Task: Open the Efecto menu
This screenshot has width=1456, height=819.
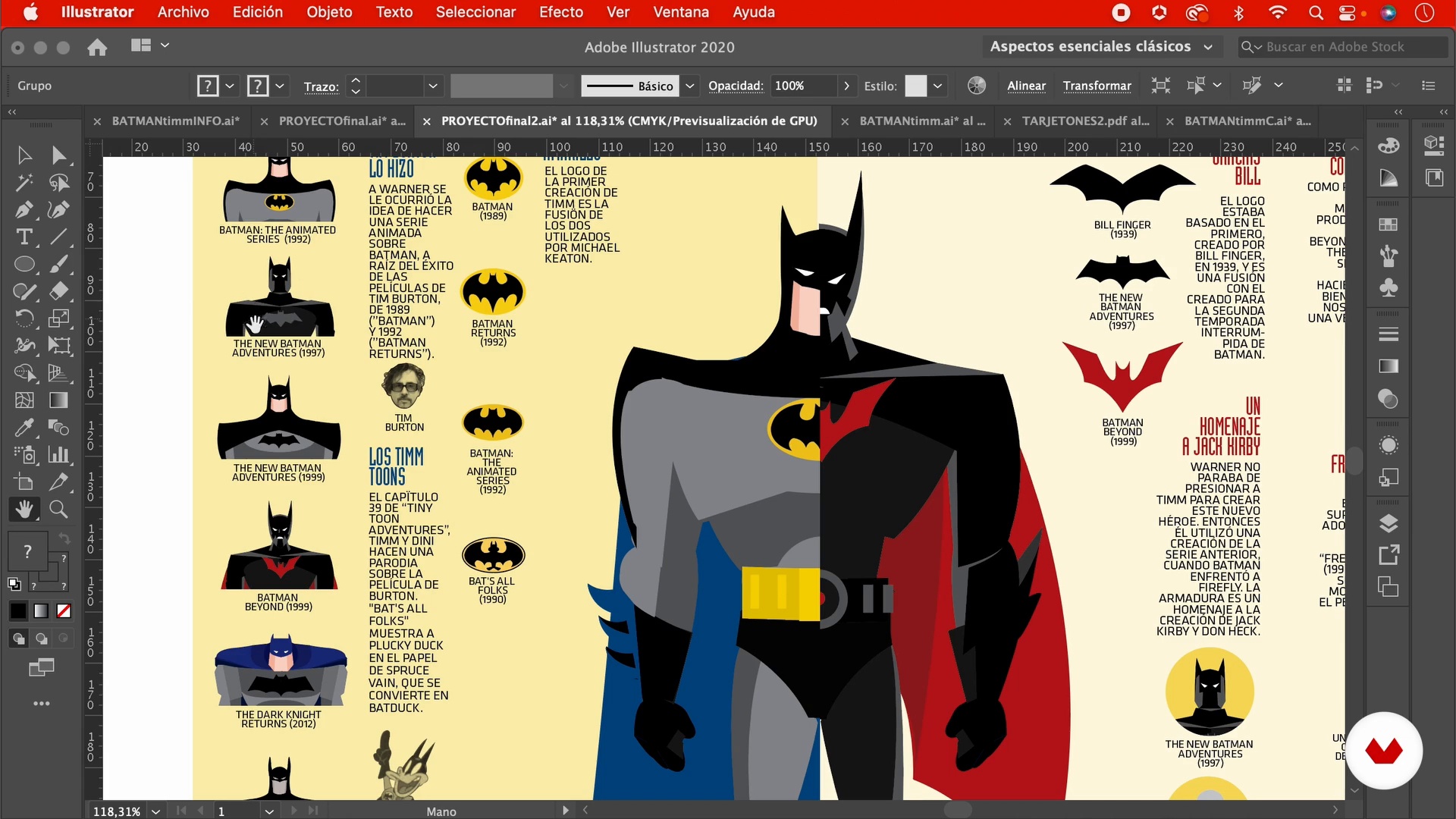Action: pos(561,12)
